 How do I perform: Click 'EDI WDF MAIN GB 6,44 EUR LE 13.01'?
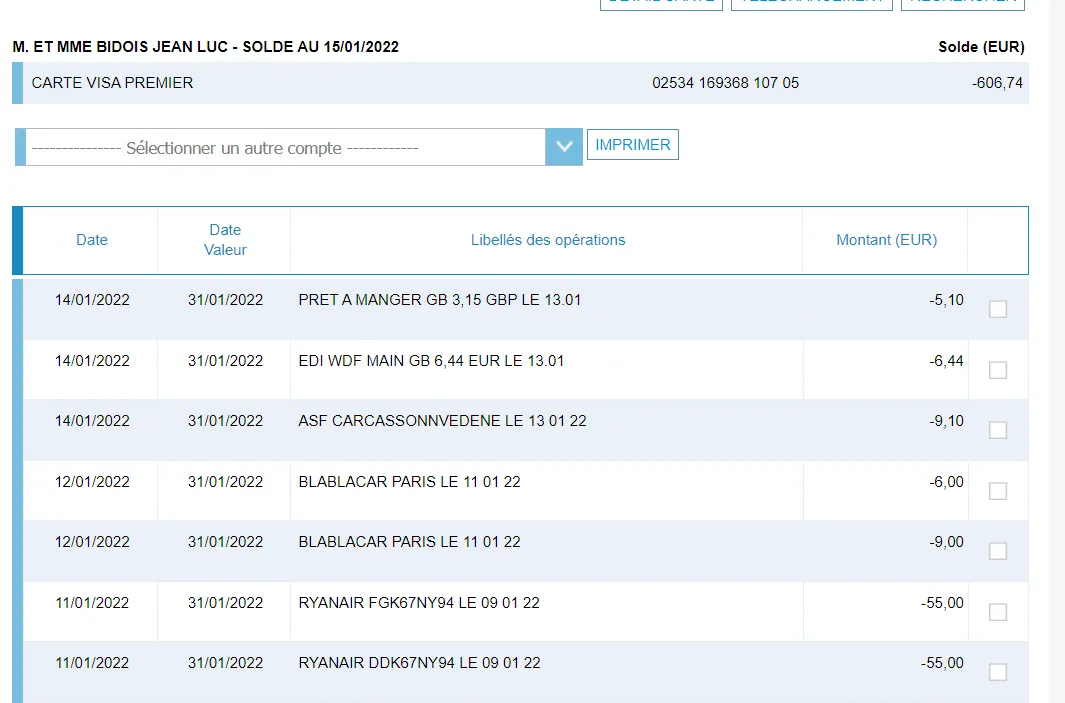click(431, 361)
